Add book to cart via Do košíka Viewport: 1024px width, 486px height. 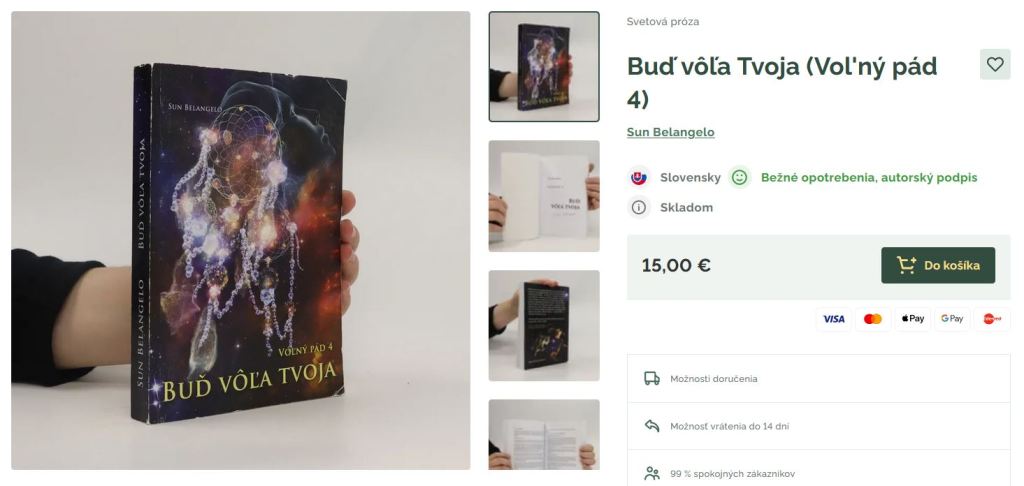(938, 265)
